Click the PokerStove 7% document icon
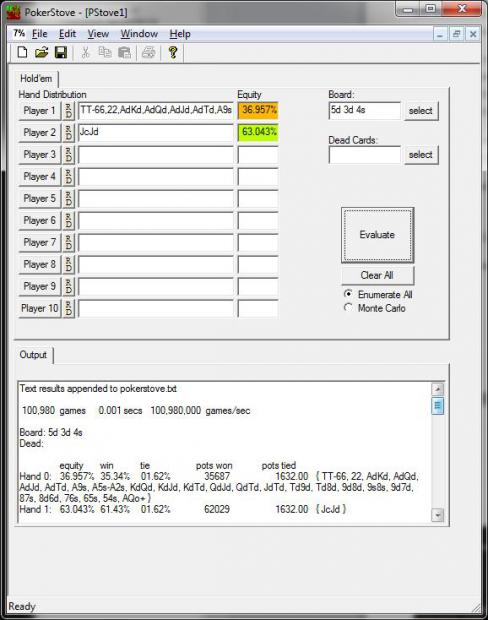The height and width of the screenshot is (620, 488). pos(19,33)
